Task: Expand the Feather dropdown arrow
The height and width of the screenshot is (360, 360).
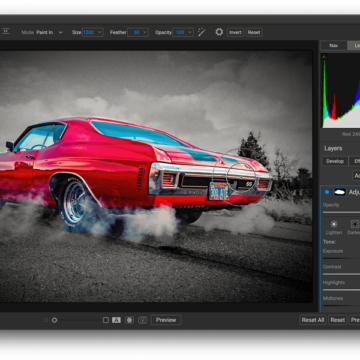Action: 145,32
